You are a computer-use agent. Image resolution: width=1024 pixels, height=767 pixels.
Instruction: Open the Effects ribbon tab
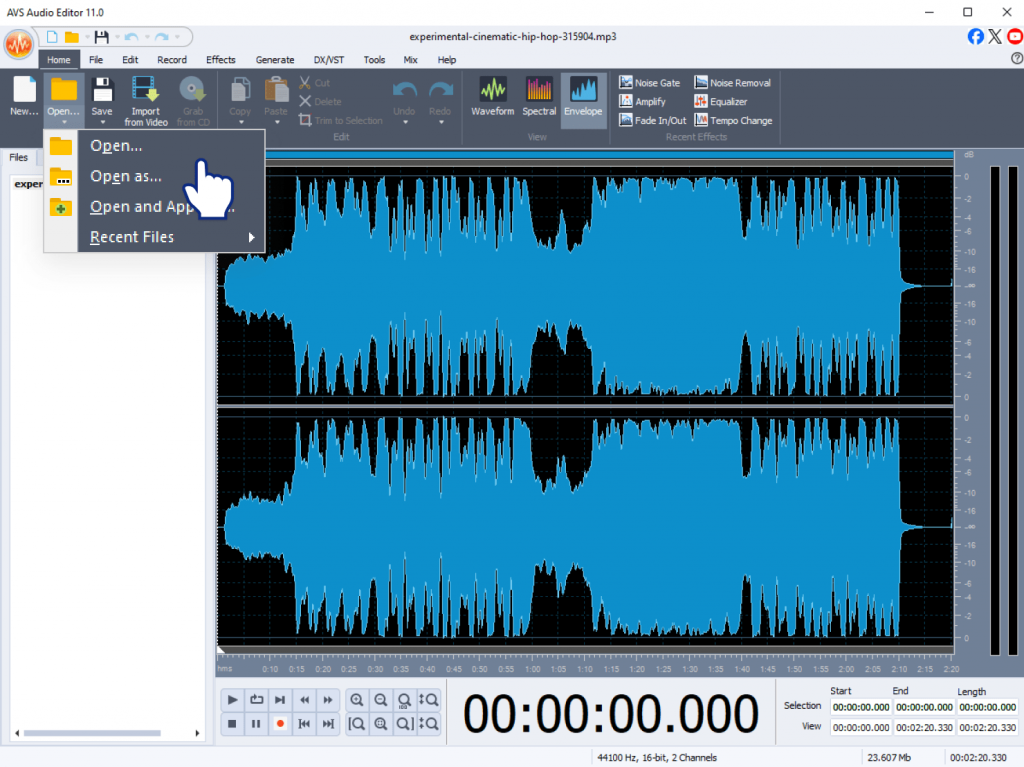pyautogui.click(x=220, y=60)
